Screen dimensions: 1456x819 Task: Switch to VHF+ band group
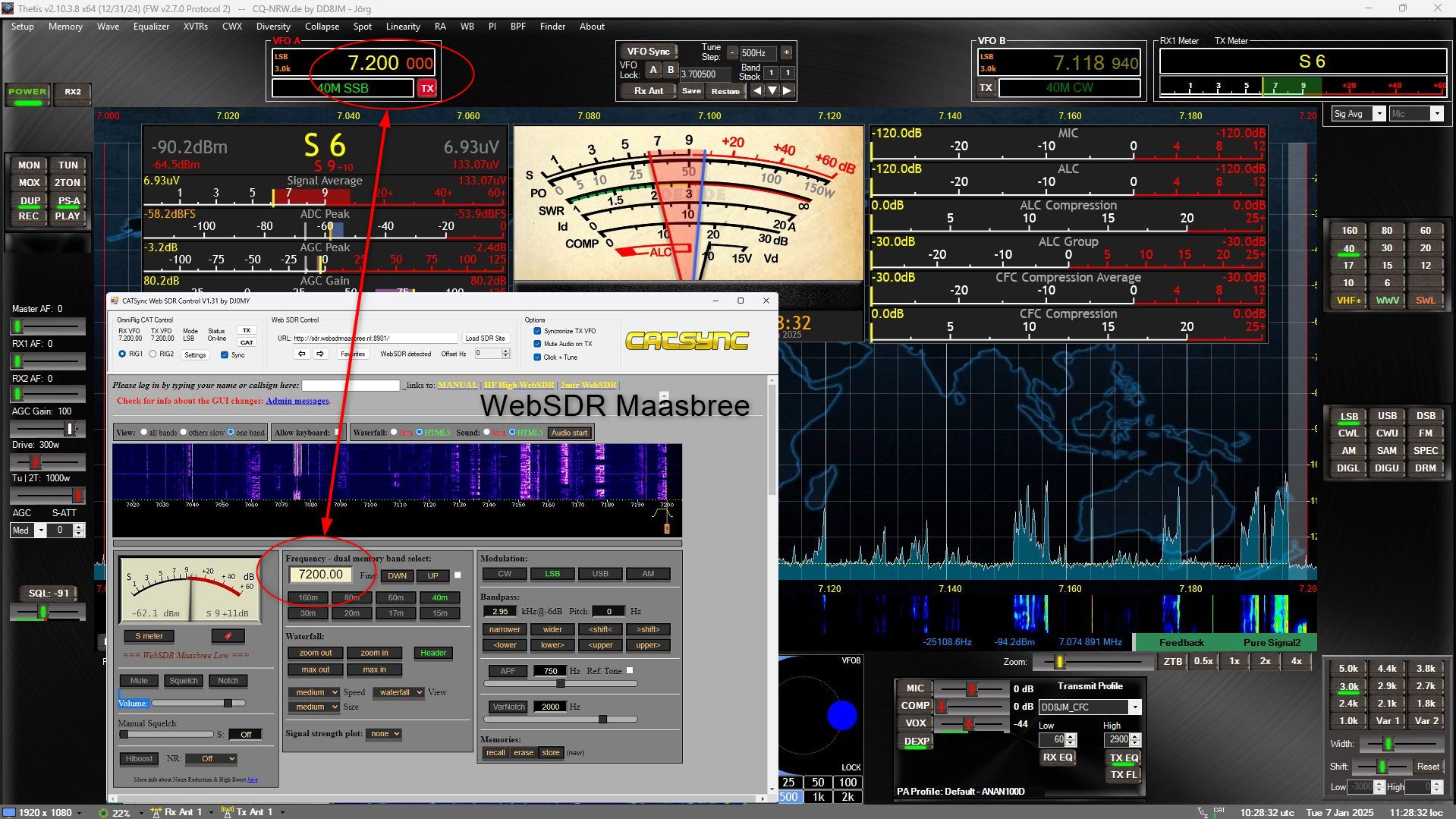(x=1348, y=301)
